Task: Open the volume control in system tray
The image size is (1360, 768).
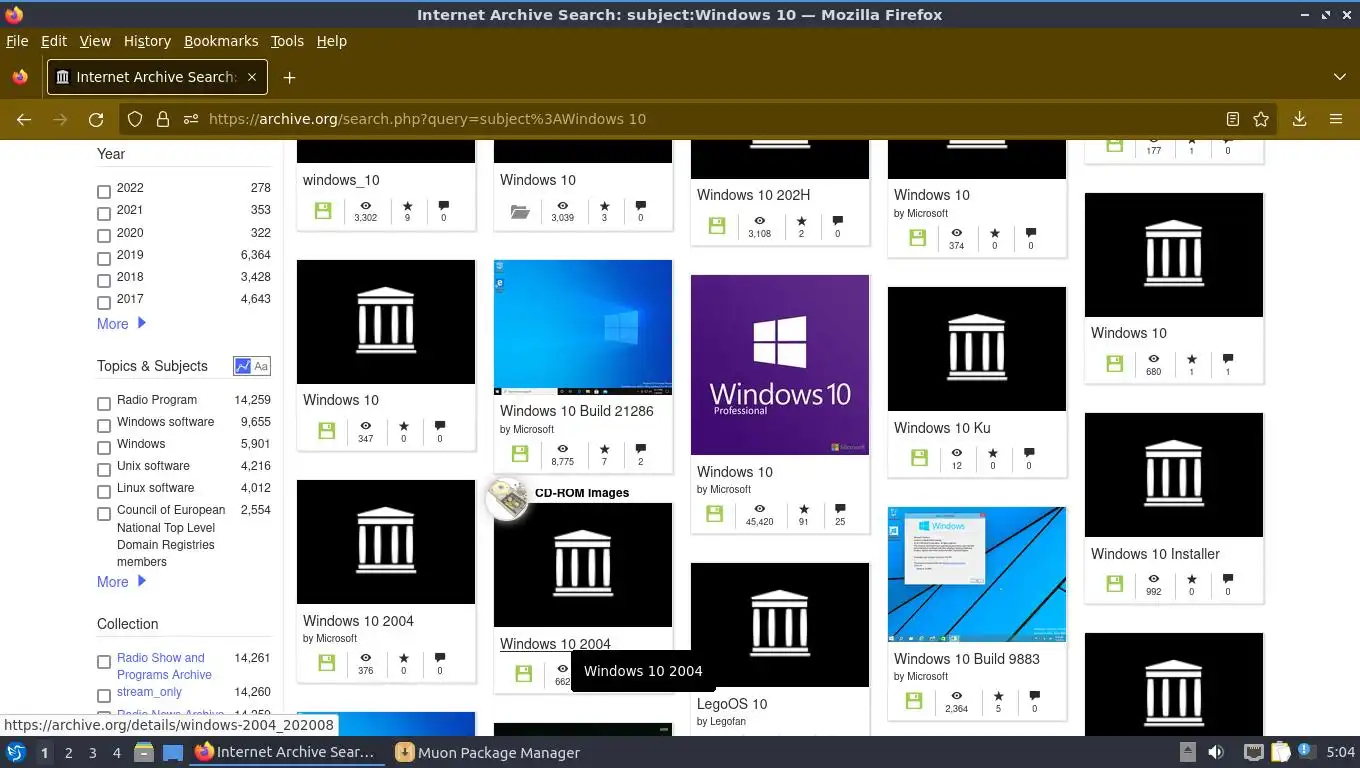Action: click(1216, 752)
